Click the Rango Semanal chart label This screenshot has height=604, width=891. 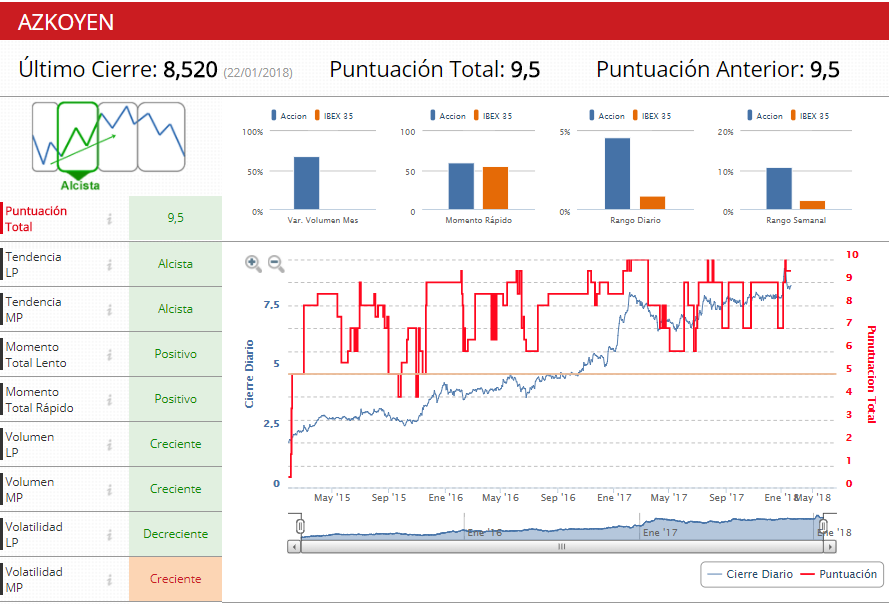(796, 220)
